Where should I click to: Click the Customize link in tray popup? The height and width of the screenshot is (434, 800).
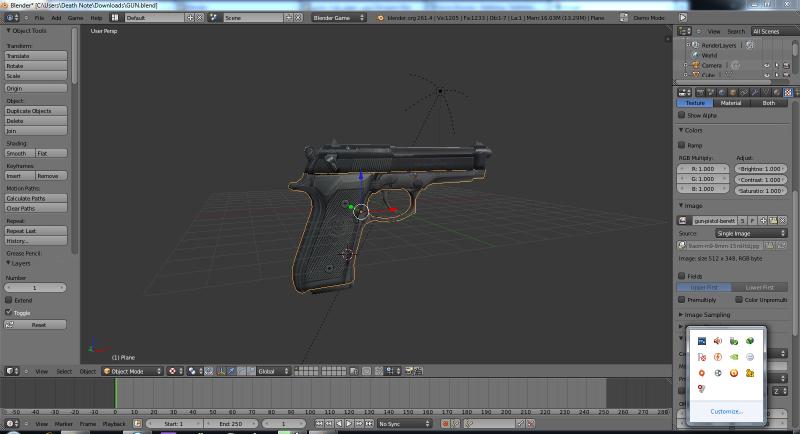click(x=726, y=411)
